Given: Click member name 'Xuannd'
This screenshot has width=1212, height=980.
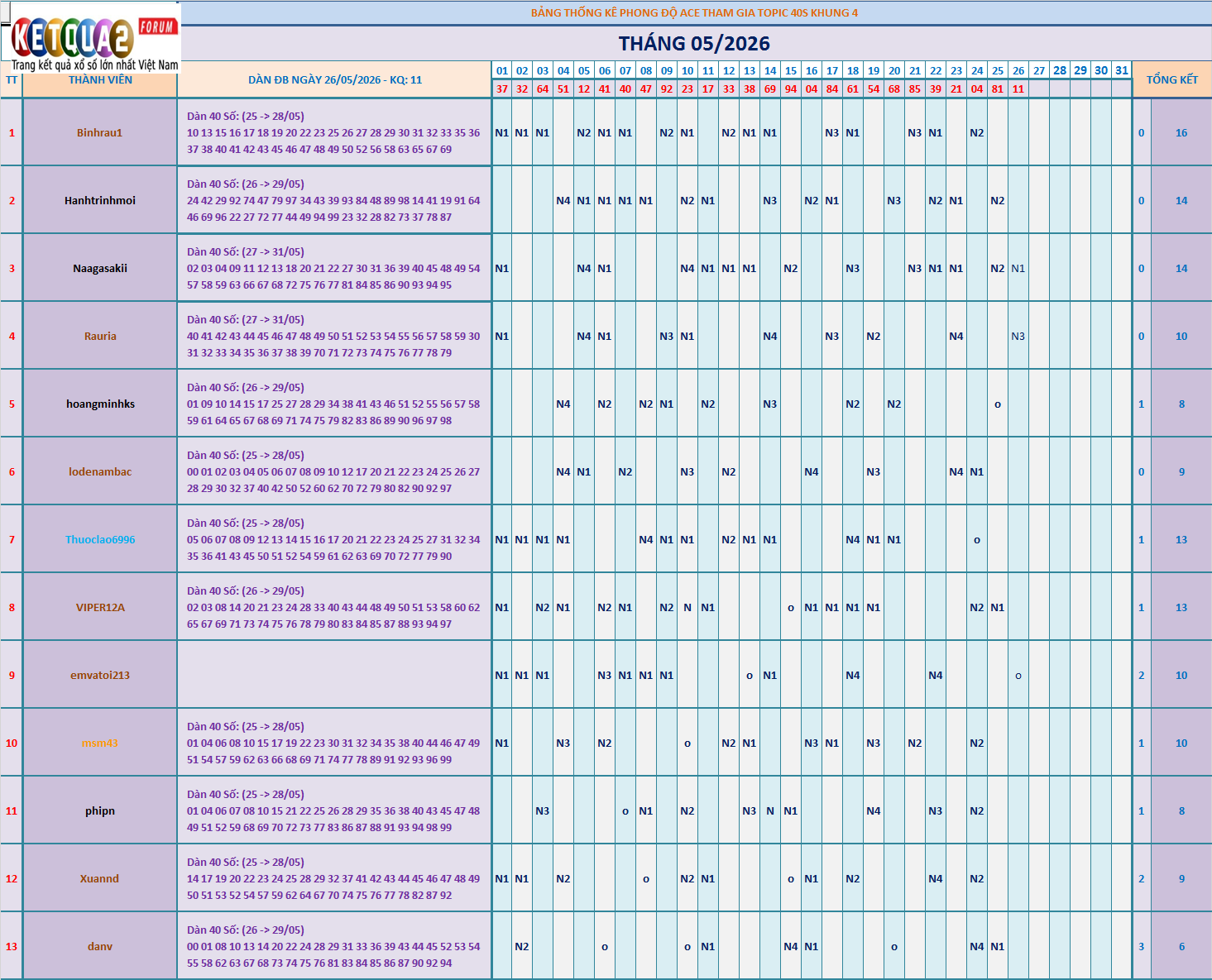Looking at the screenshot, I should (100, 878).
